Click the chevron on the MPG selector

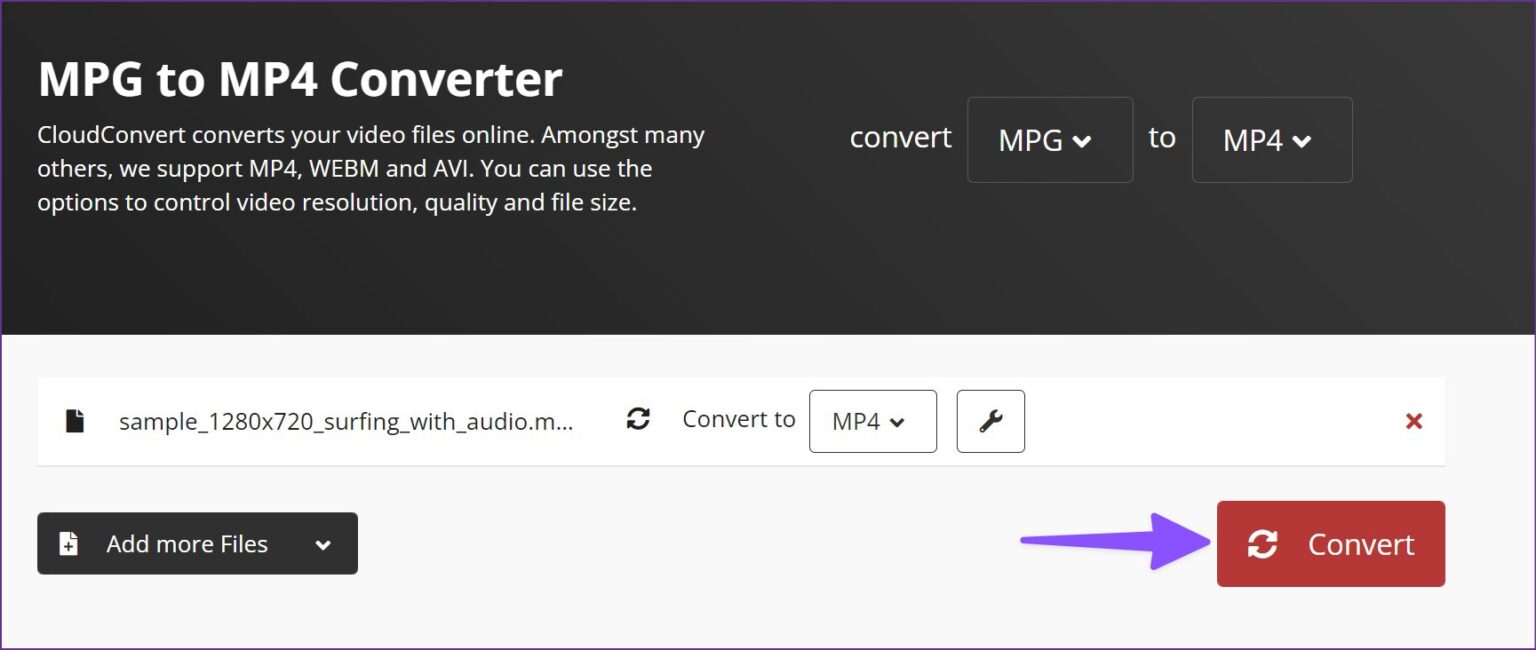tap(1082, 141)
